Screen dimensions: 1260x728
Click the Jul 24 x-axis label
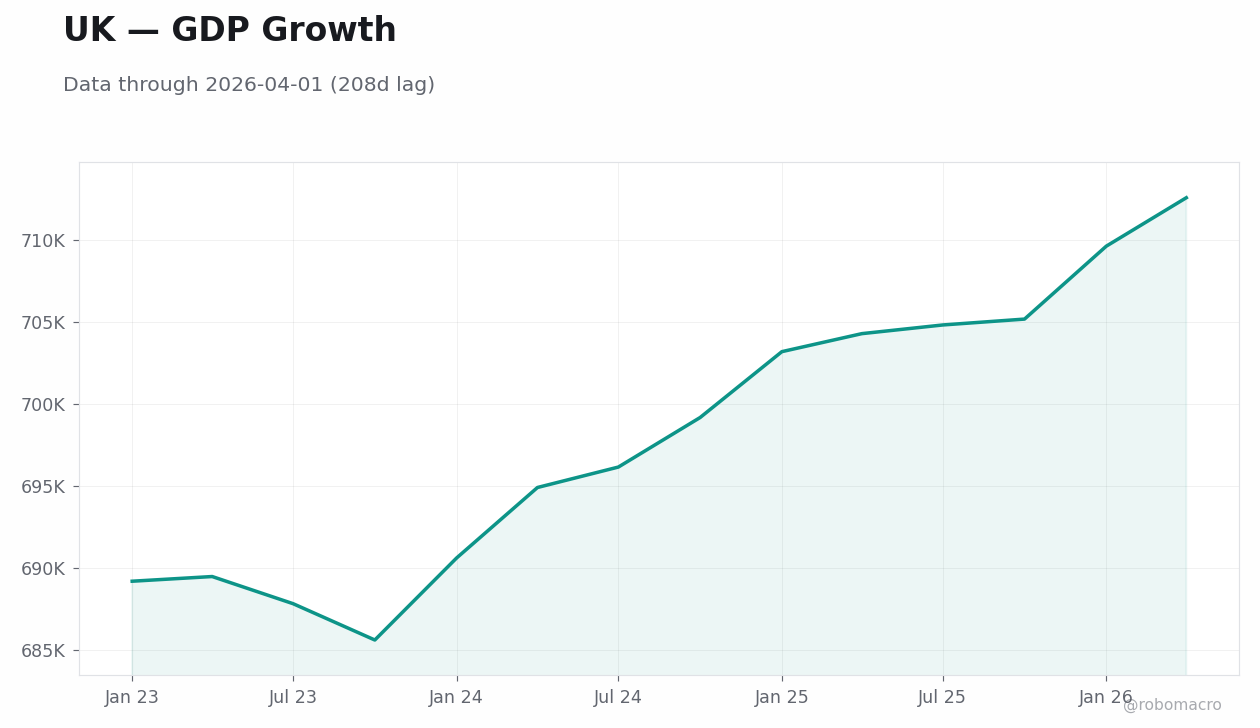618,698
